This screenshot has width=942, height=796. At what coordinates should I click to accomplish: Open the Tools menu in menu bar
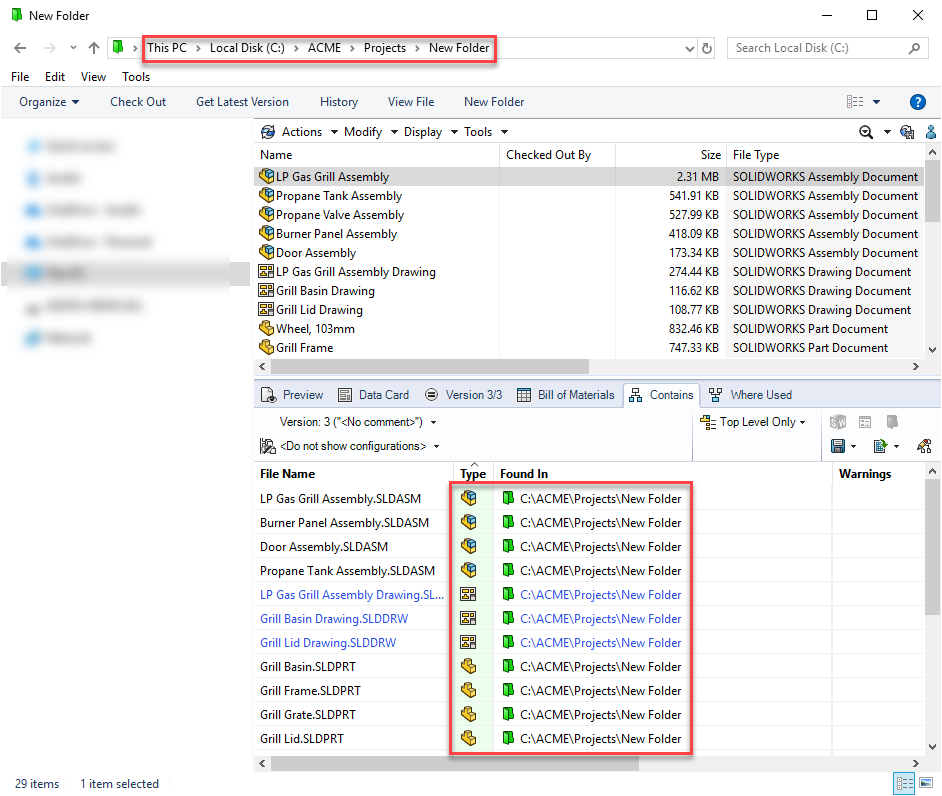(136, 77)
